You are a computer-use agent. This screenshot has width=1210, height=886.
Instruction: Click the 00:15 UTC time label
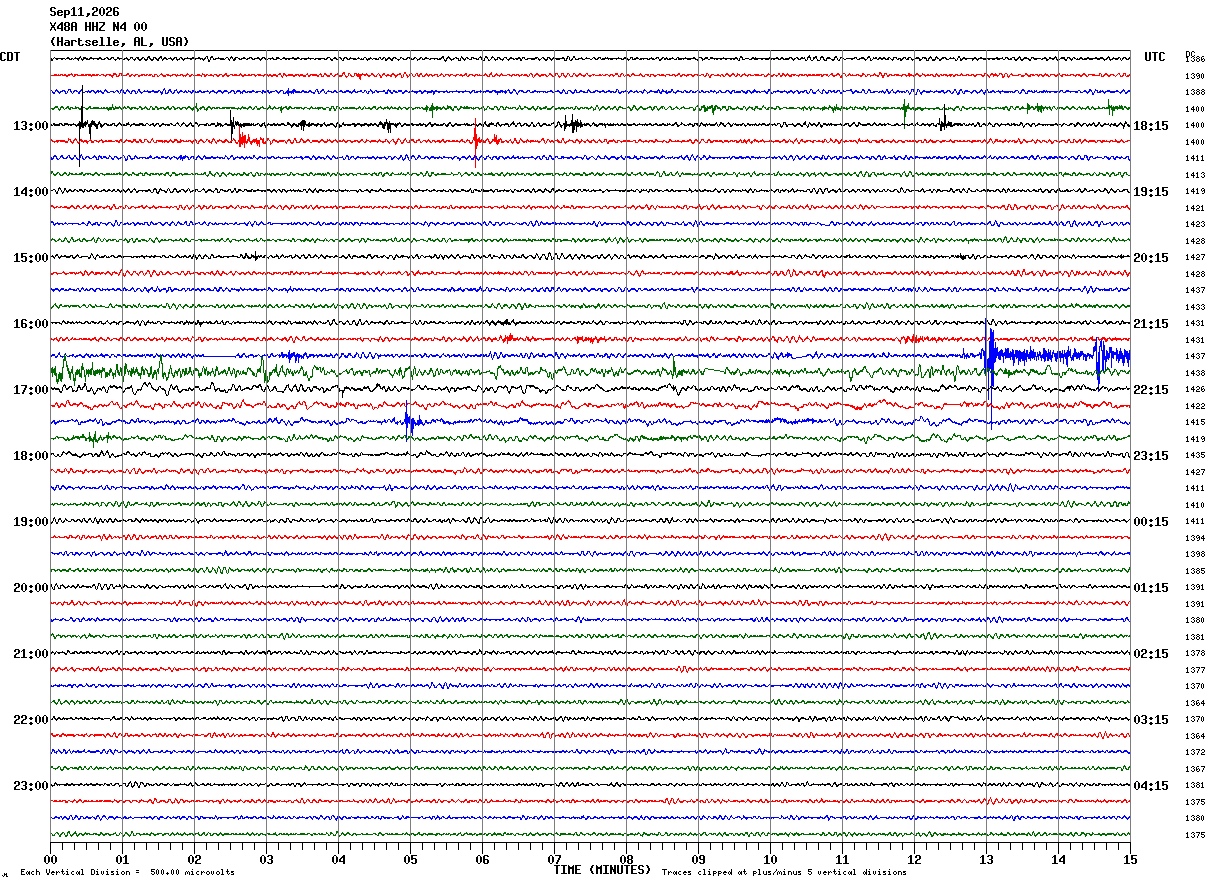pos(1151,522)
